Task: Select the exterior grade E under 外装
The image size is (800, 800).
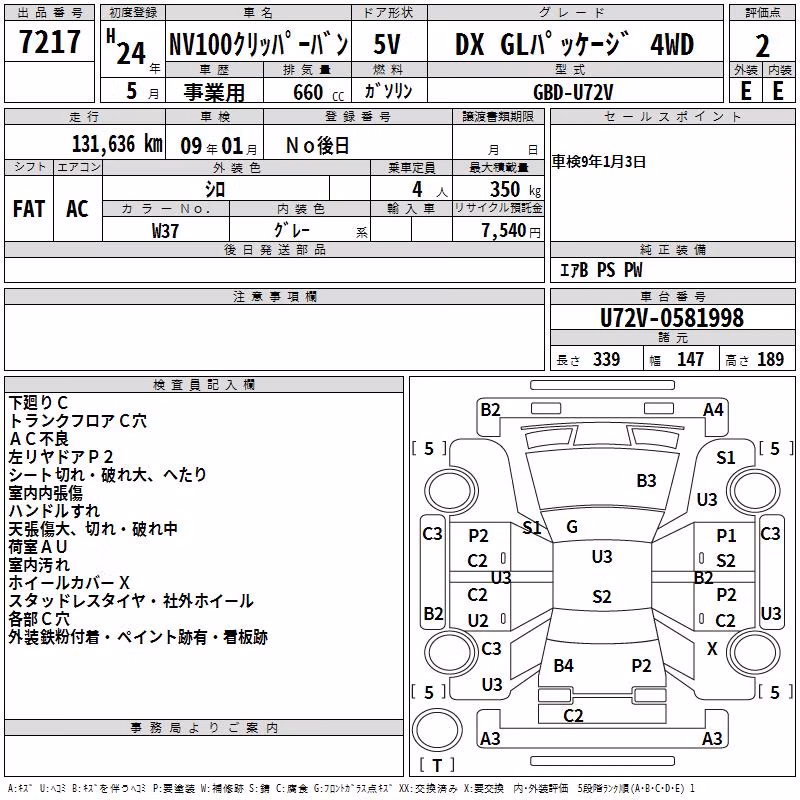Action: (x=746, y=91)
